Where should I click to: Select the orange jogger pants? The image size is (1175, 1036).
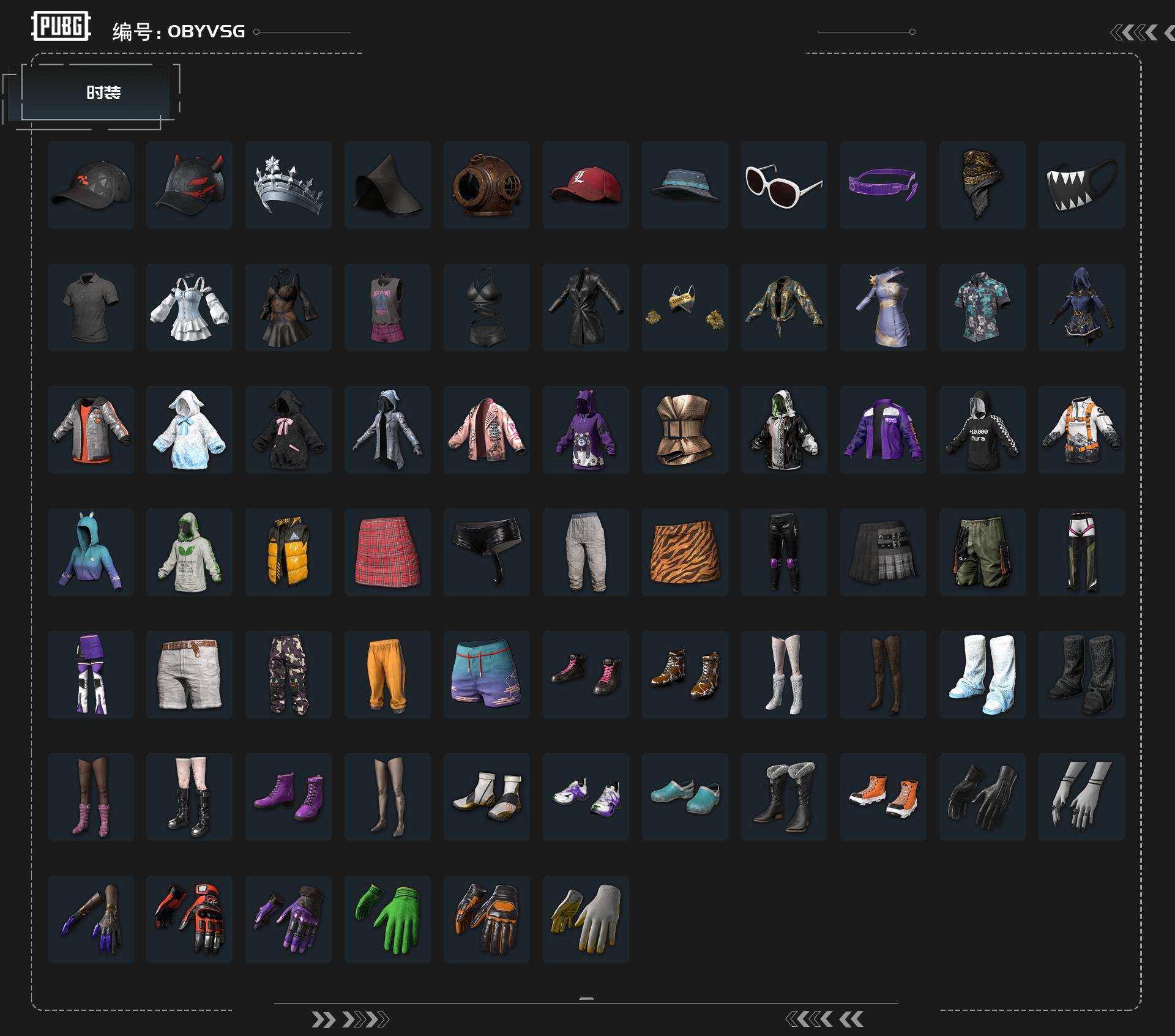click(387, 674)
